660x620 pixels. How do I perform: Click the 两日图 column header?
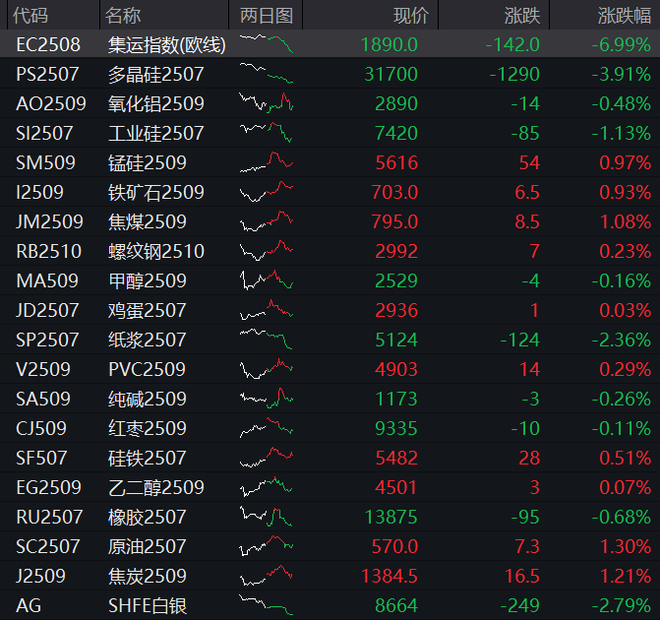coord(266,16)
